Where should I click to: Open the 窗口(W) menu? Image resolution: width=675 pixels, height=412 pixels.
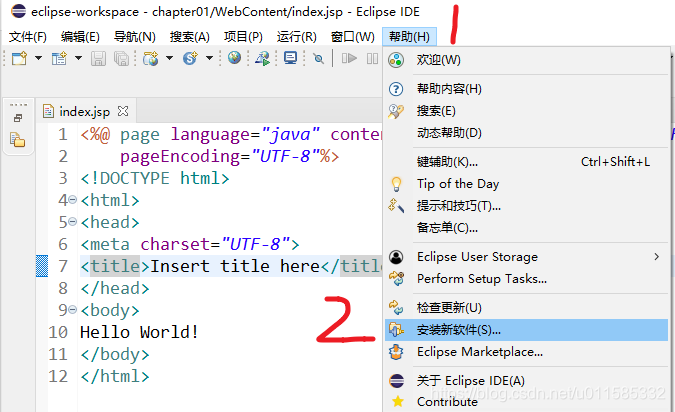coord(353,37)
